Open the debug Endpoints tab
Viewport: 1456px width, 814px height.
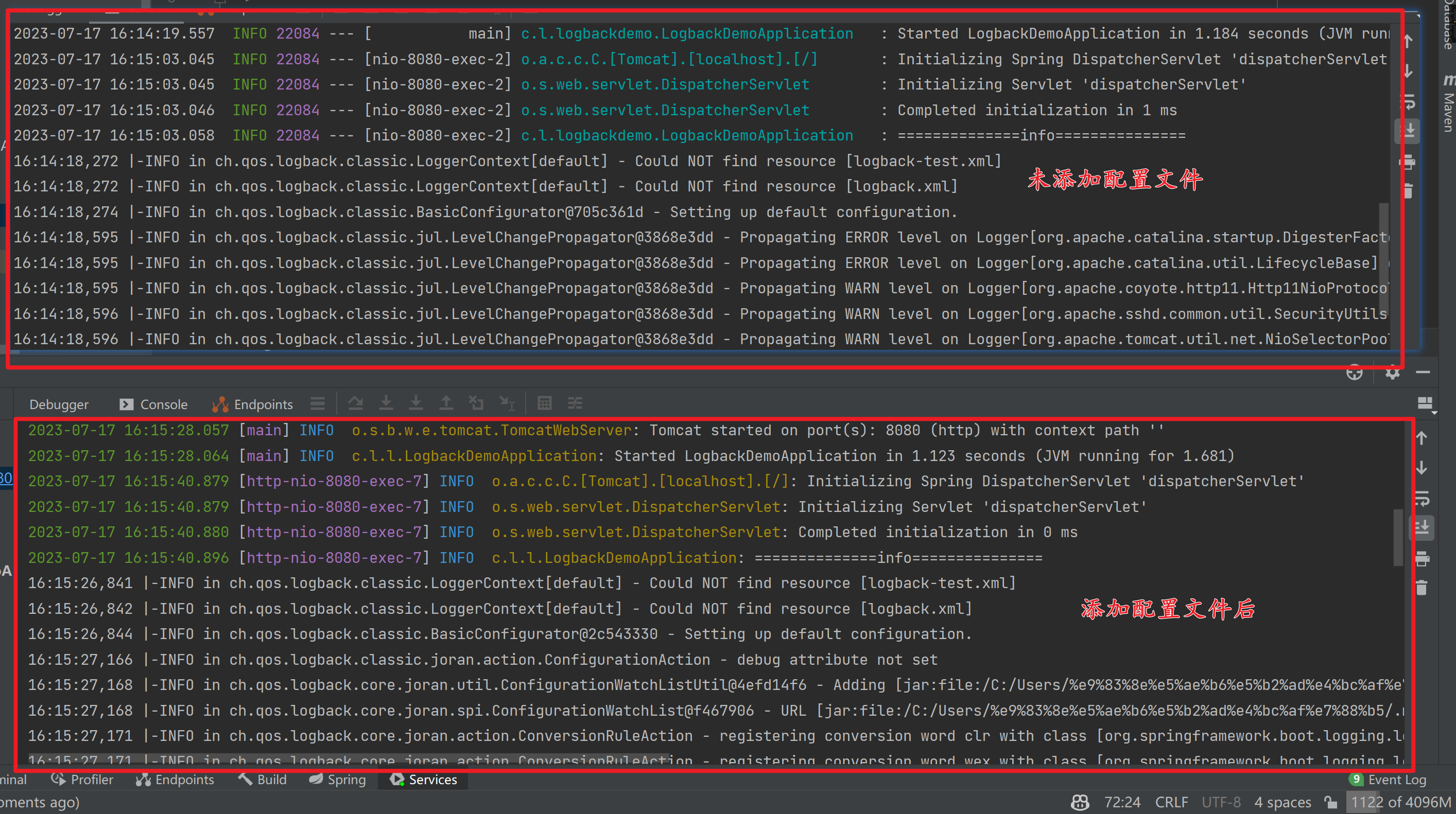coord(253,404)
